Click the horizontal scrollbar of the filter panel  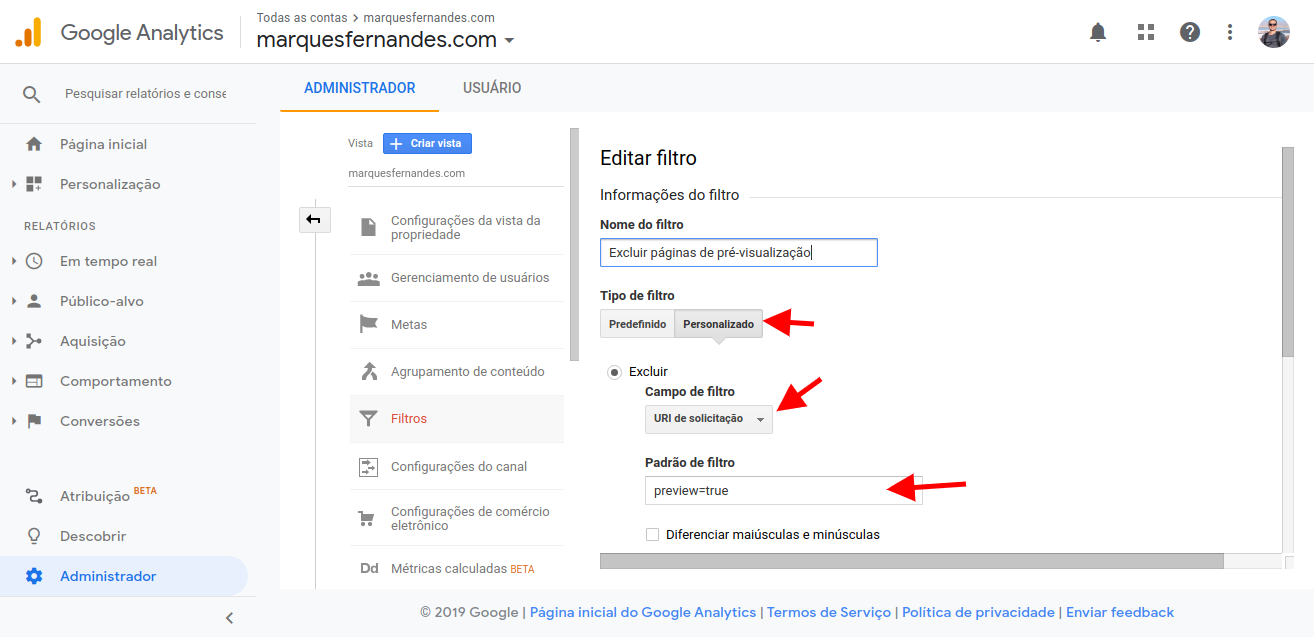pyautogui.click(x=912, y=561)
